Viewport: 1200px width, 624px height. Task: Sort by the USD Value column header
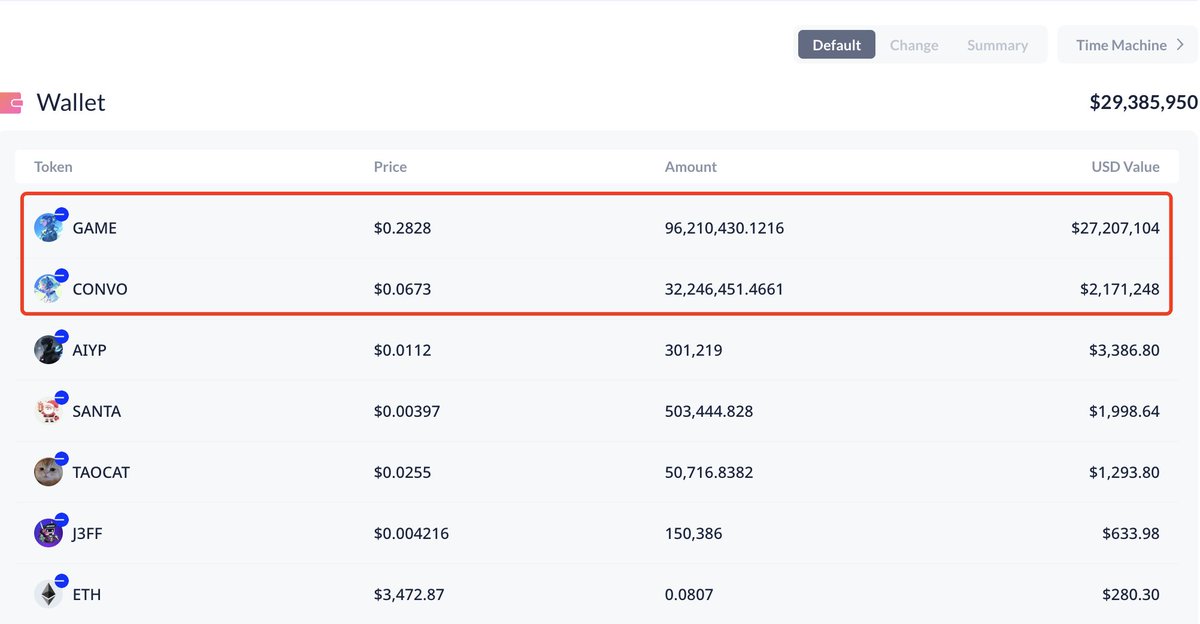[x=1125, y=167]
